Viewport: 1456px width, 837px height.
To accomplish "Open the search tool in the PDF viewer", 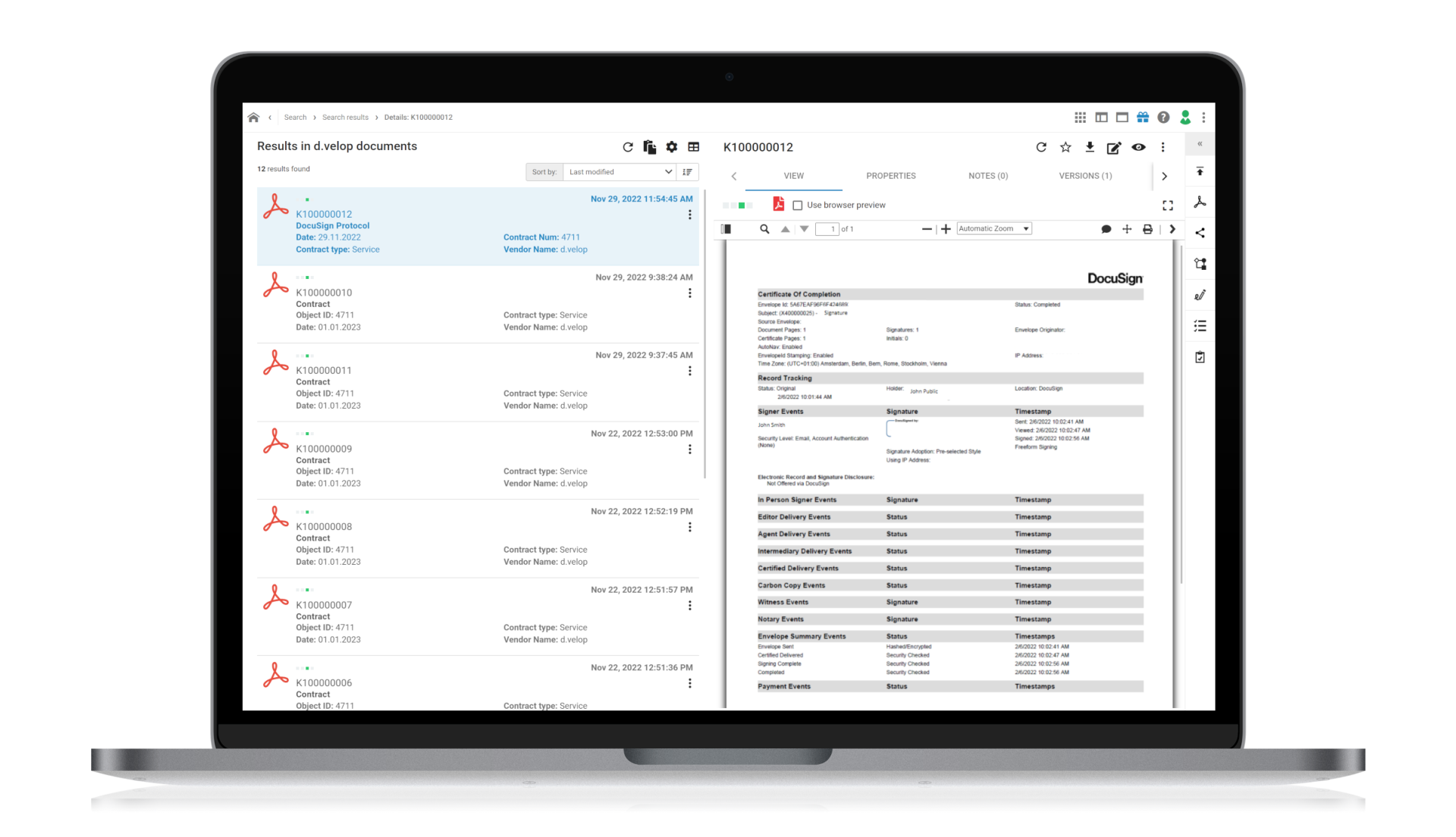I will [x=764, y=228].
